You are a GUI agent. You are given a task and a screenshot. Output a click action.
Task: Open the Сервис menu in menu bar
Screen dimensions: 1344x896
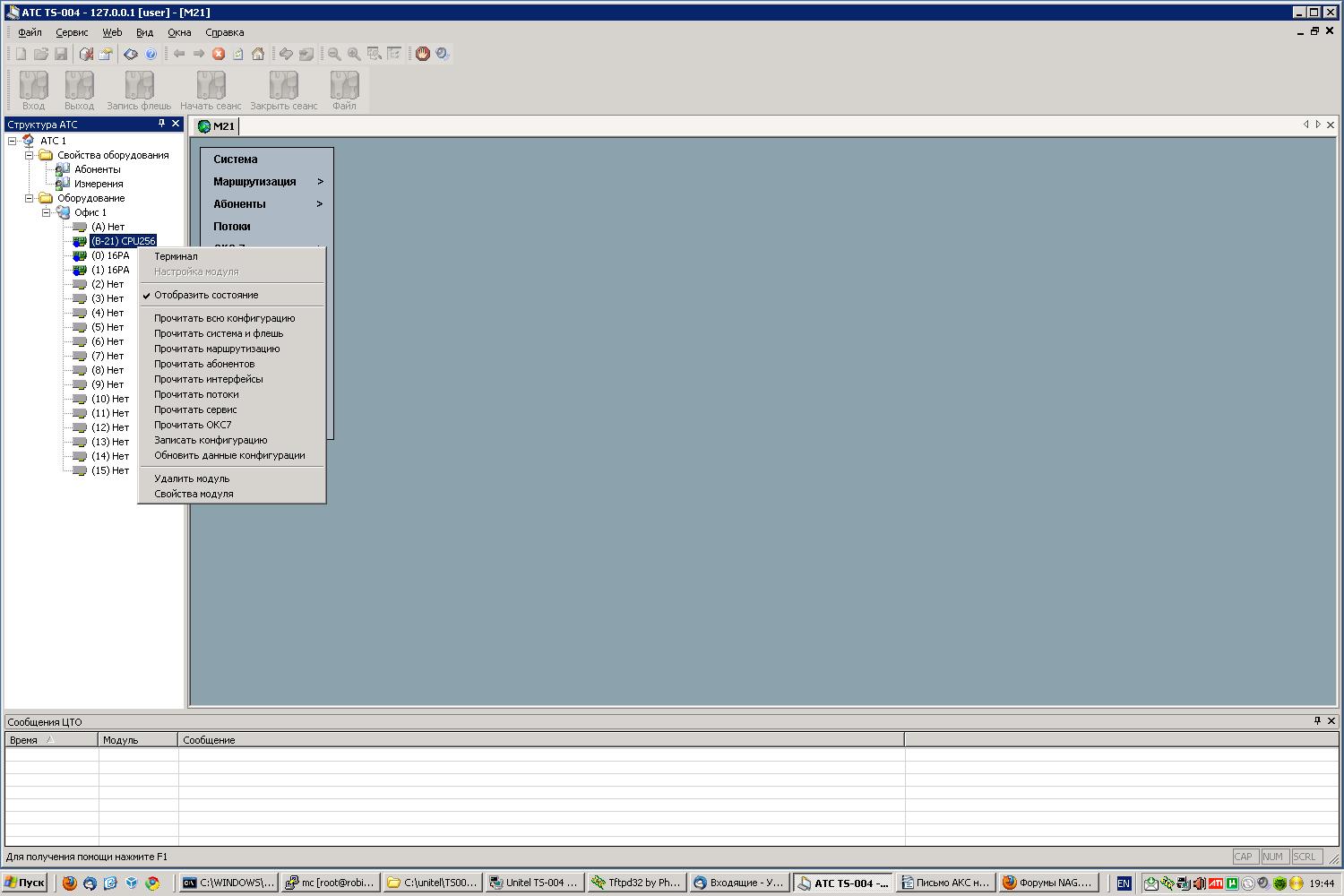[x=72, y=32]
